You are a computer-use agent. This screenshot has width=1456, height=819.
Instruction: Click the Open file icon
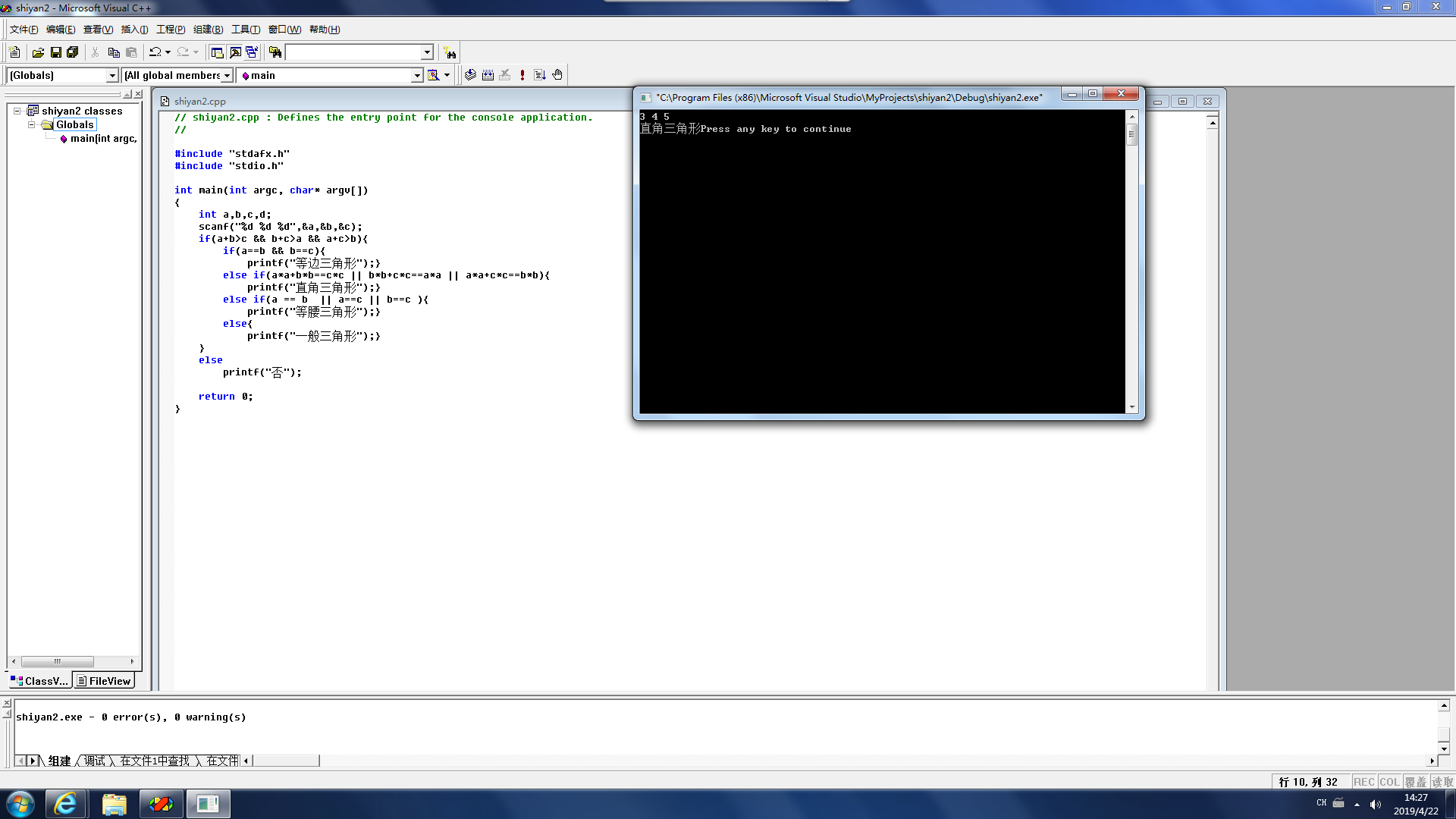tap(38, 52)
